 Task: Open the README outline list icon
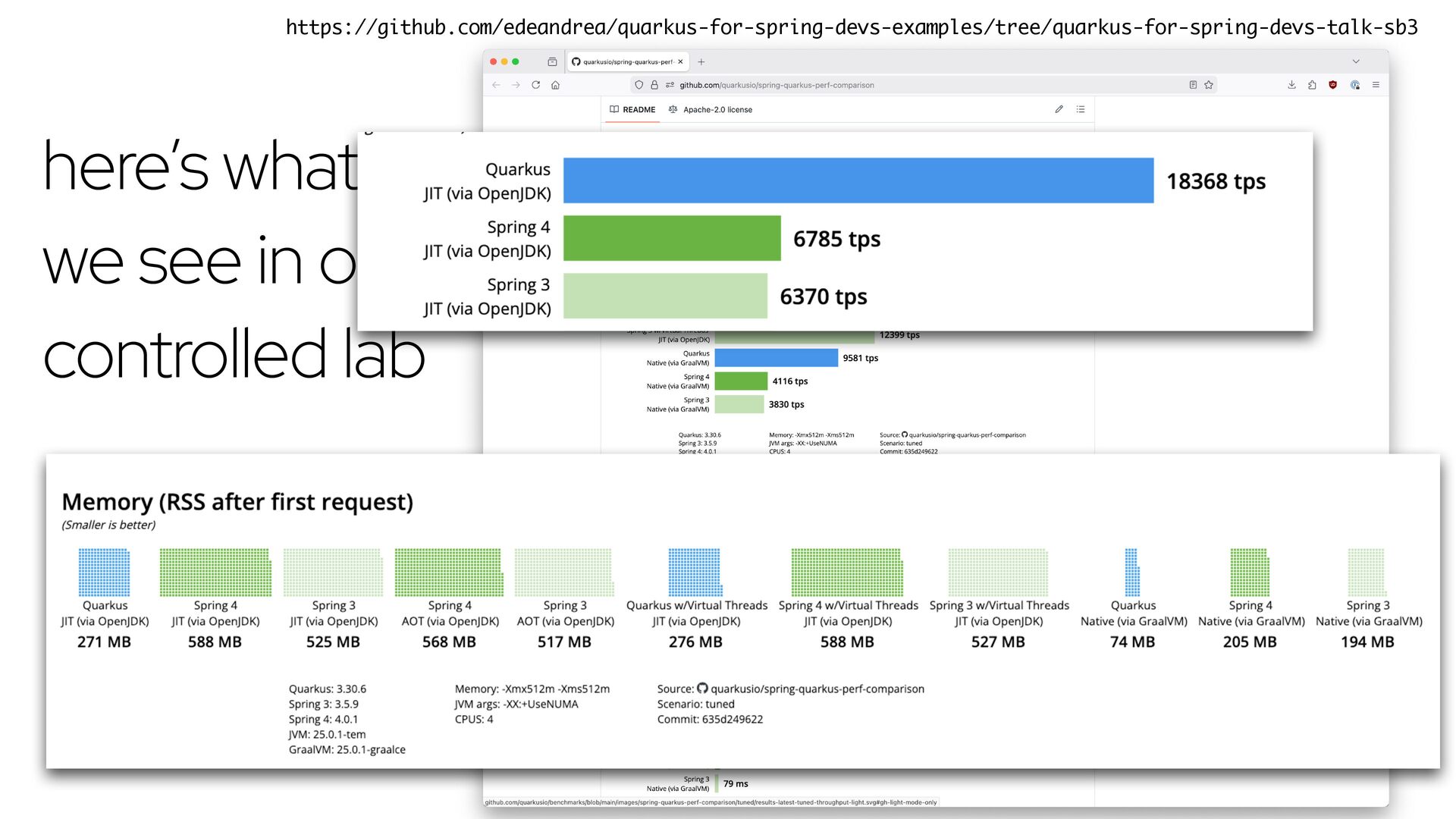click(x=1081, y=109)
